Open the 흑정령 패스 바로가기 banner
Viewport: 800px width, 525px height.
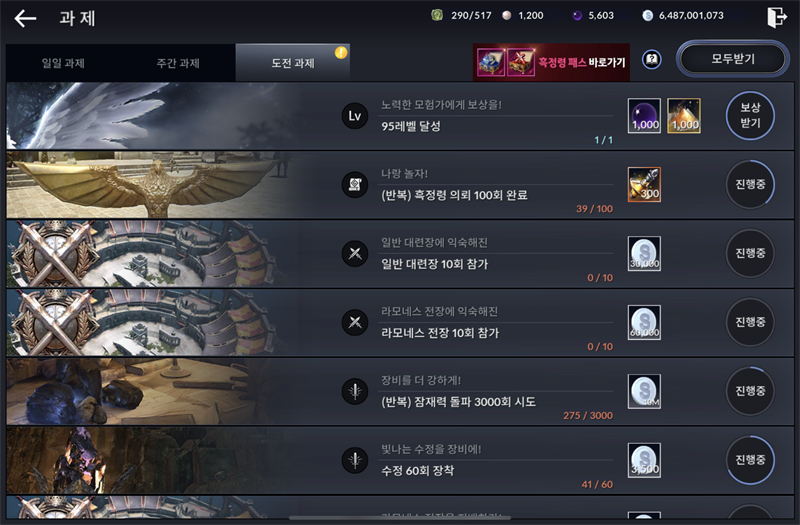[552, 62]
